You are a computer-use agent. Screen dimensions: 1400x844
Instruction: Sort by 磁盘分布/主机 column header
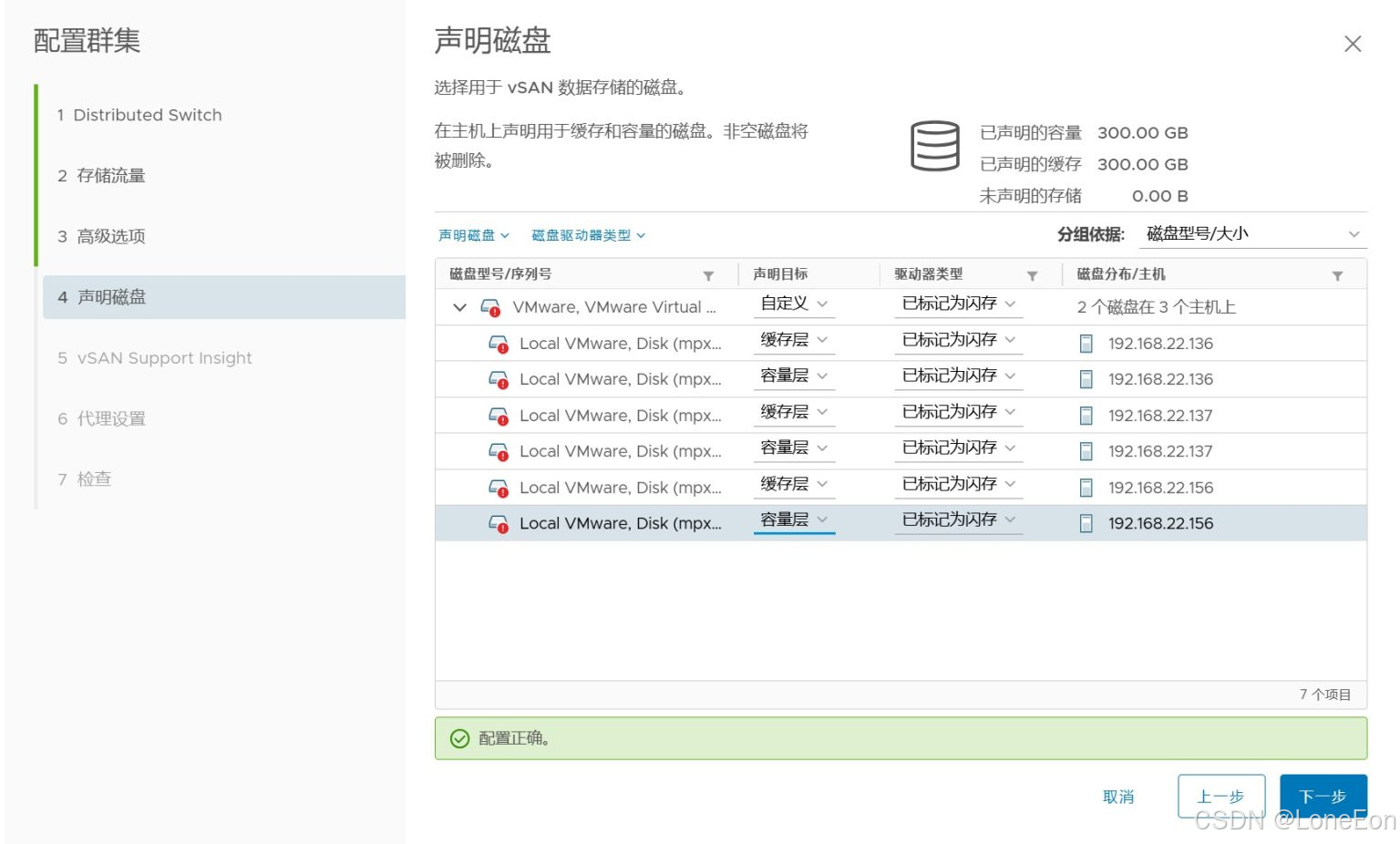[1121, 274]
